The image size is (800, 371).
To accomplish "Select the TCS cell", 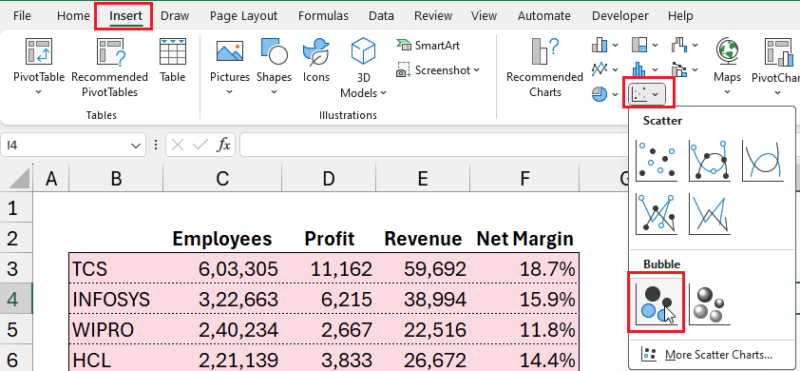I will pos(116,269).
